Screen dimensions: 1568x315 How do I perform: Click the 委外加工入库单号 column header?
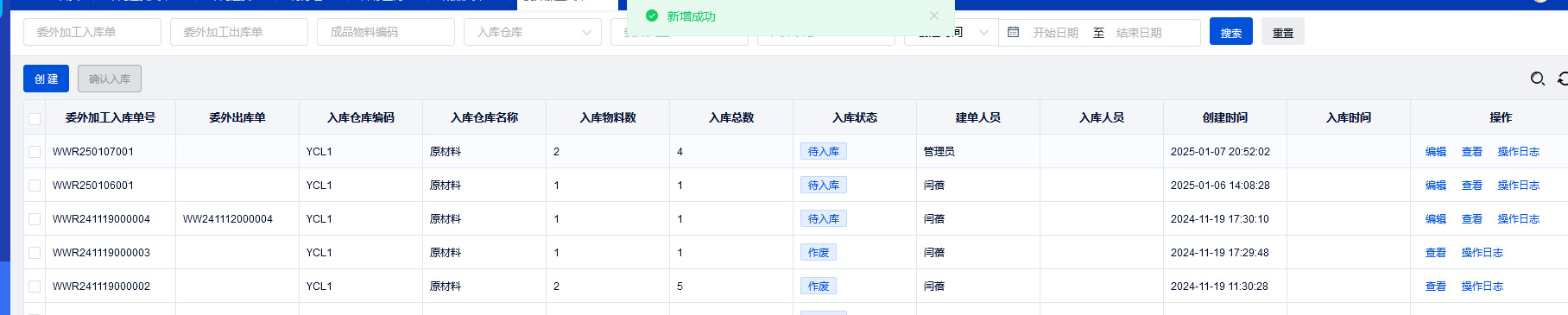point(111,117)
